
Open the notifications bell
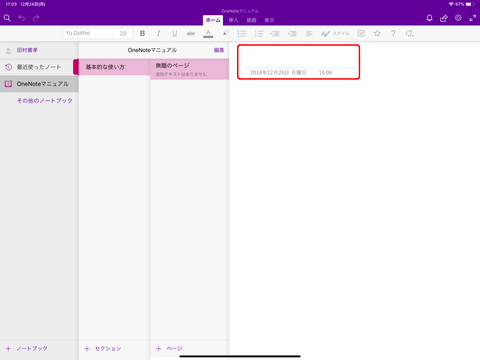429,18
